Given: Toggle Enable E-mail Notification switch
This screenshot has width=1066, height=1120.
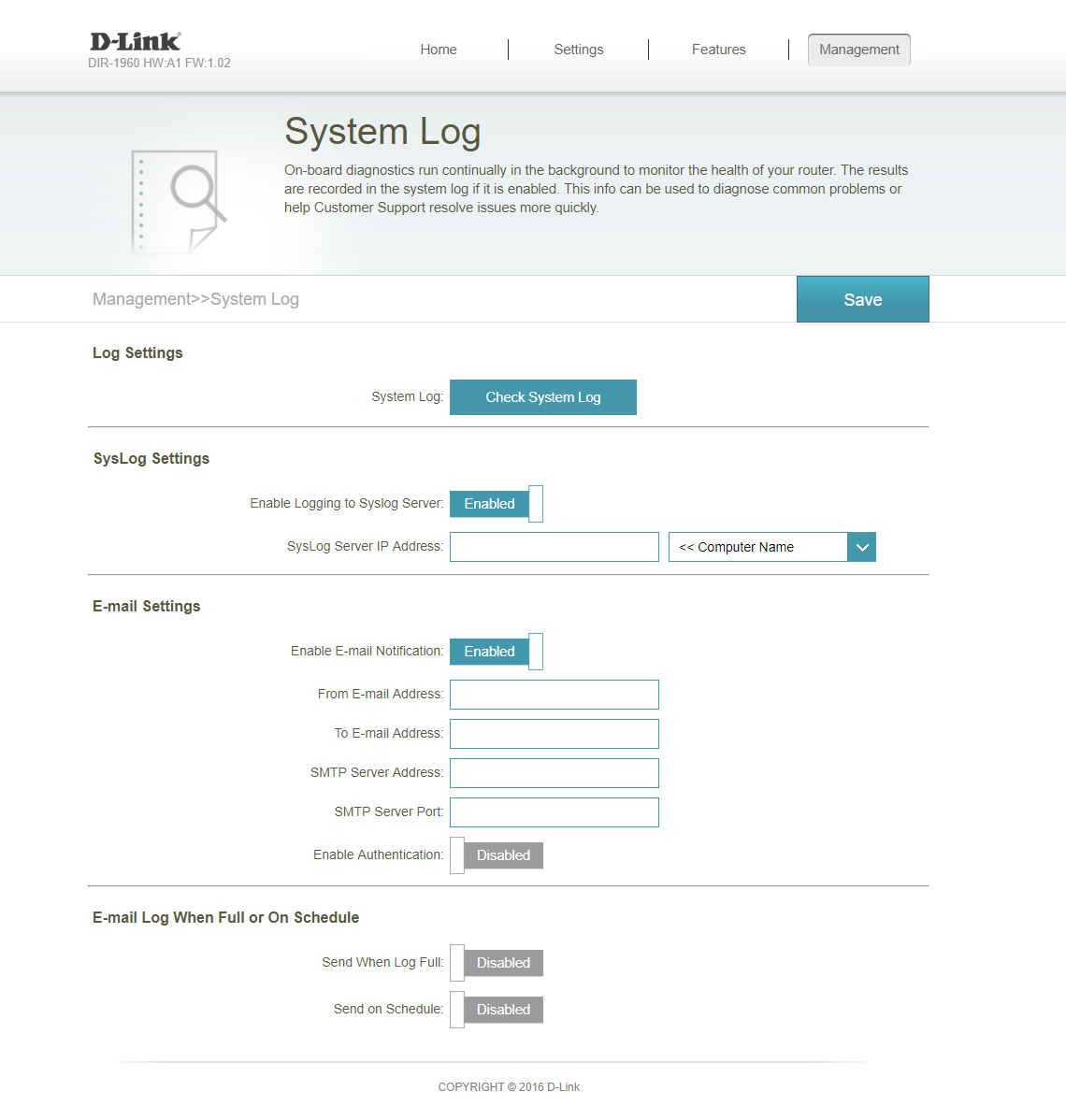Looking at the screenshot, I should coord(497,652).
